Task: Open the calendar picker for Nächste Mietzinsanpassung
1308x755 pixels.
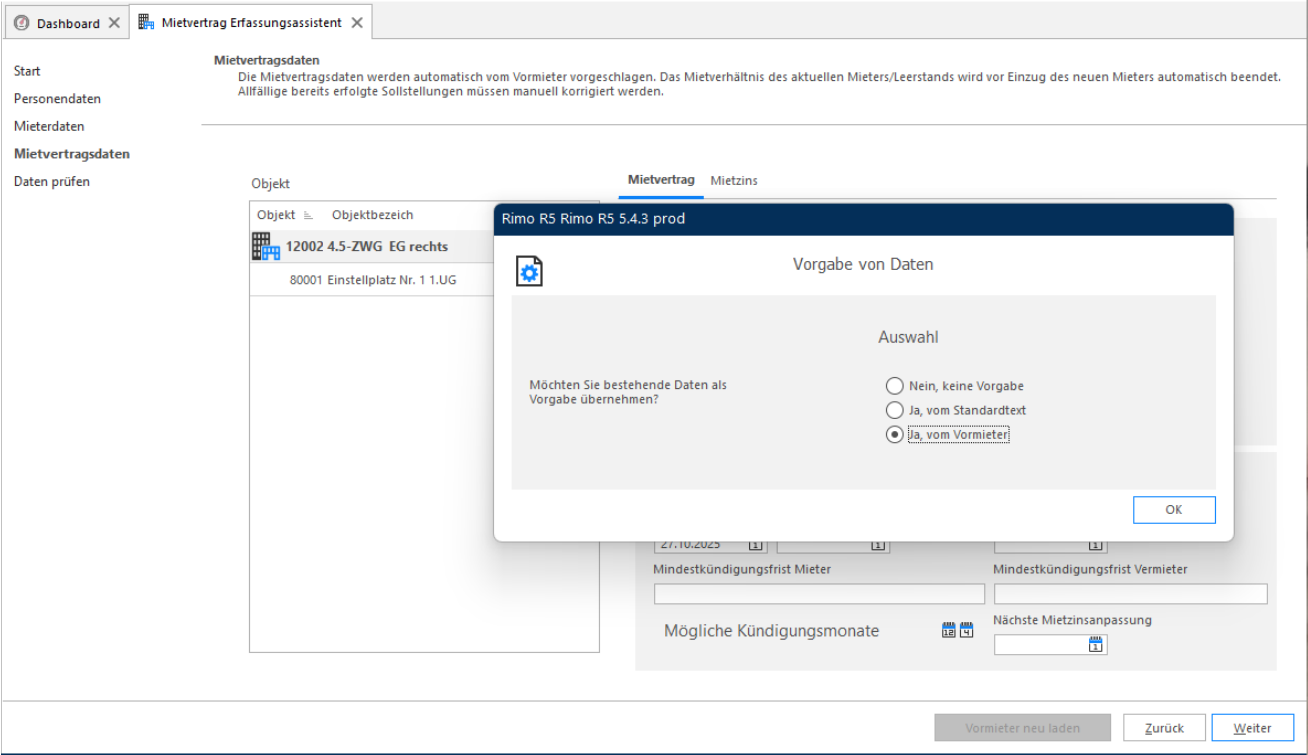Action: 1095,645
